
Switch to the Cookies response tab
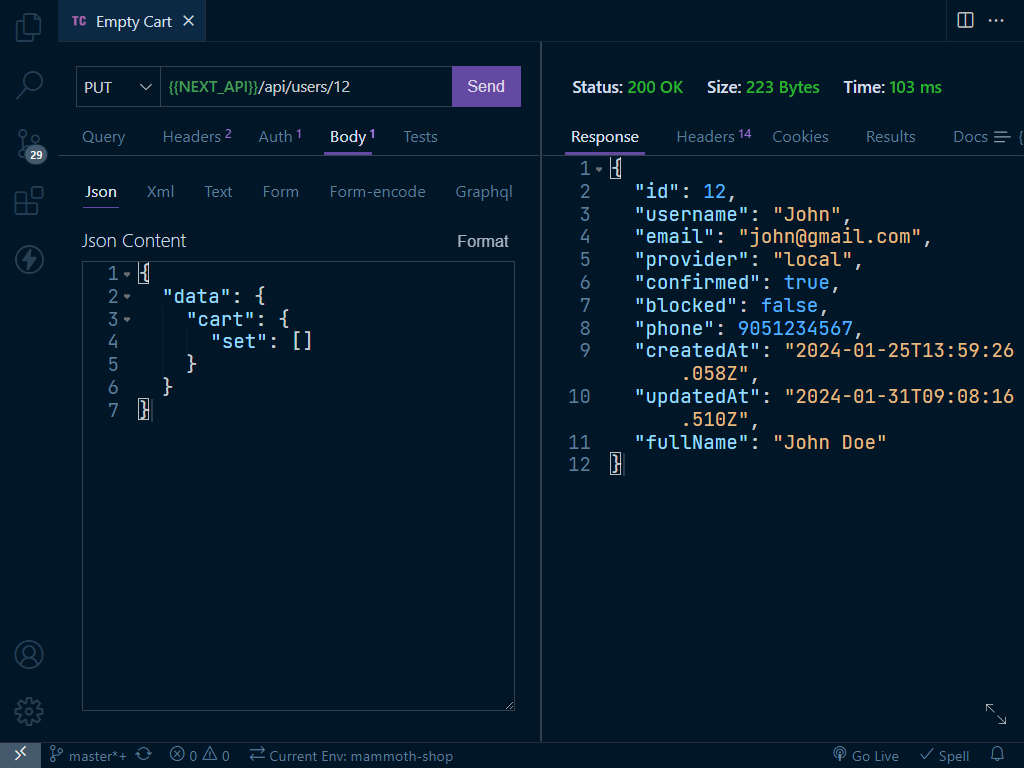800,137
